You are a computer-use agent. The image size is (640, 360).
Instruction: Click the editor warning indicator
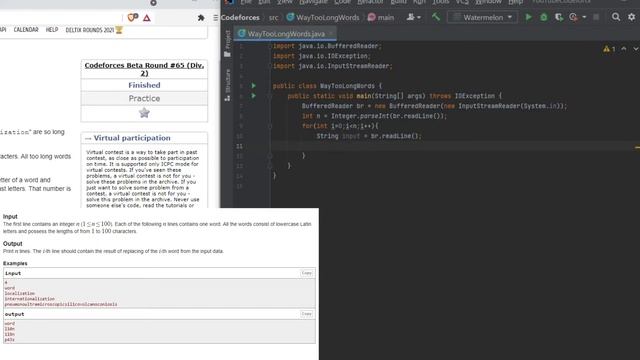tap(609, 49)
